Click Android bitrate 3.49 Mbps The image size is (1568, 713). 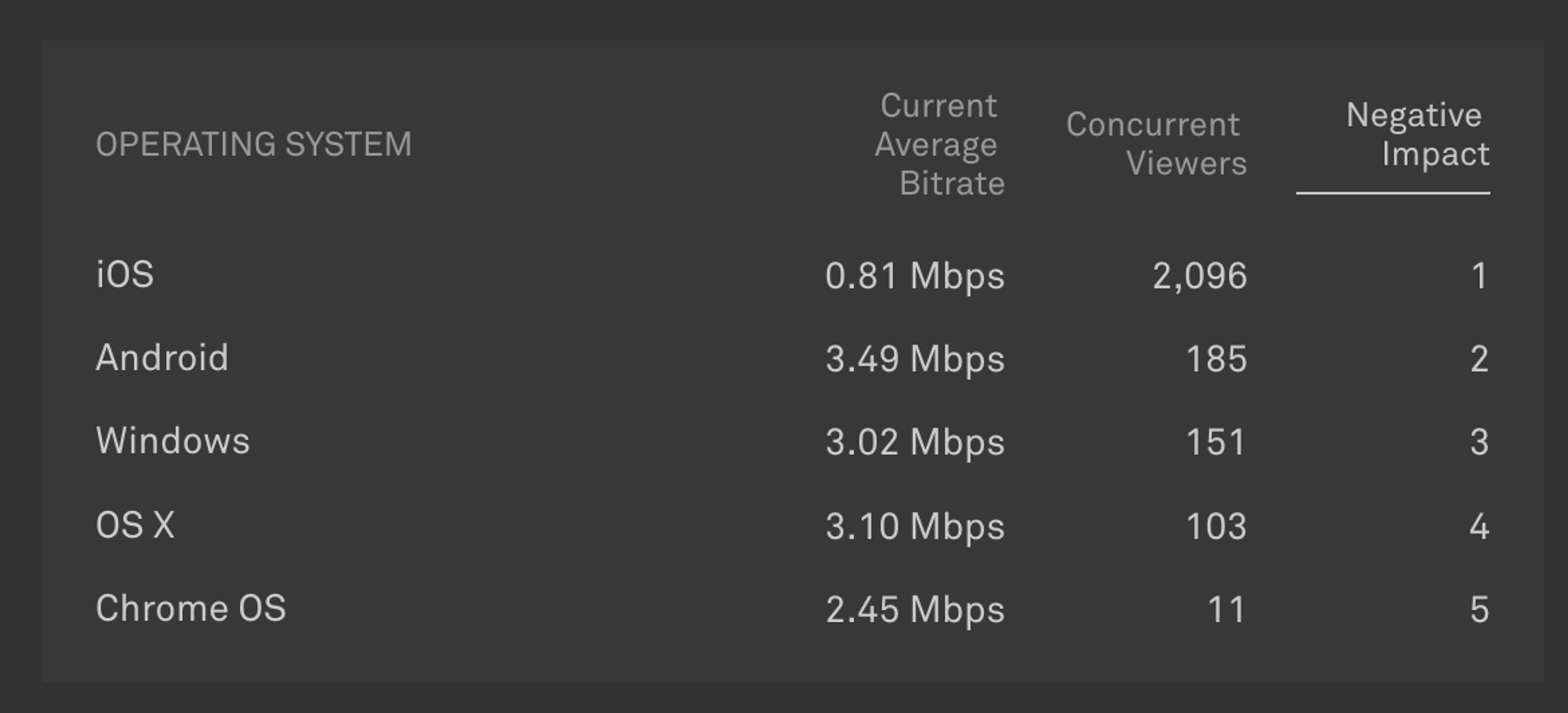tap(915, 359)
